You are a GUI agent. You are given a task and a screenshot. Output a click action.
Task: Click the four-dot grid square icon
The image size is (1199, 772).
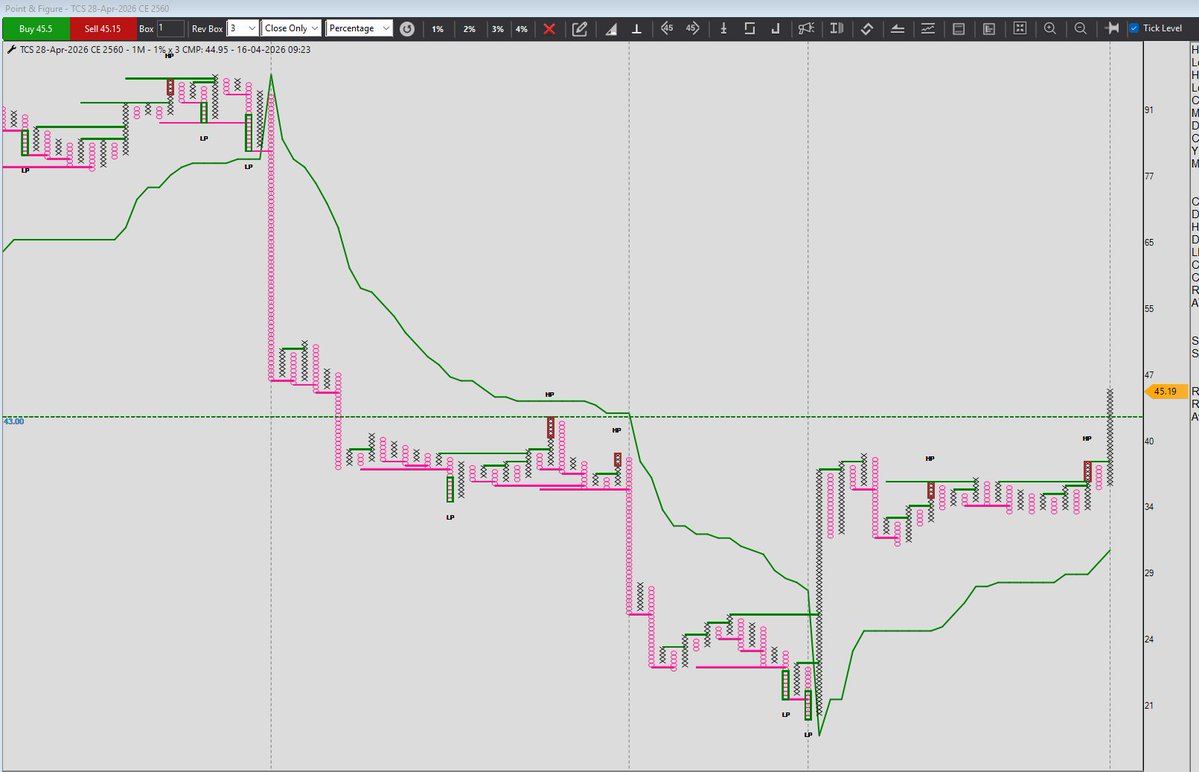pyautogui.click(x=1019, y=28)
